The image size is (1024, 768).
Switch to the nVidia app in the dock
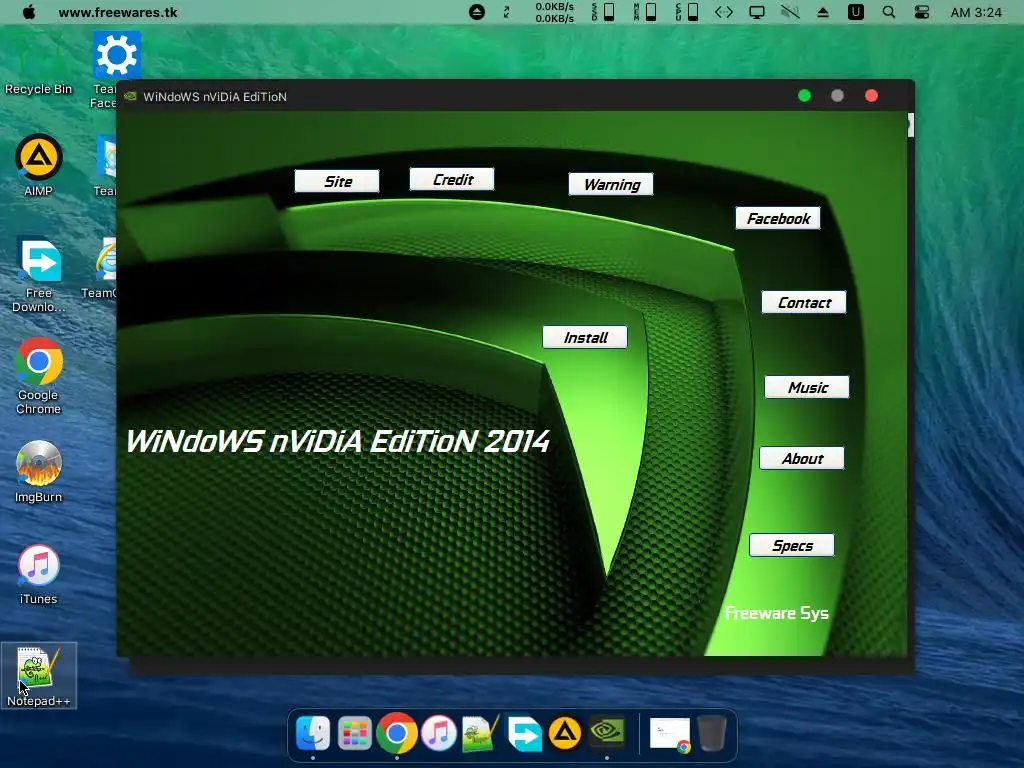pyautogui.click(x=607, y=732)
